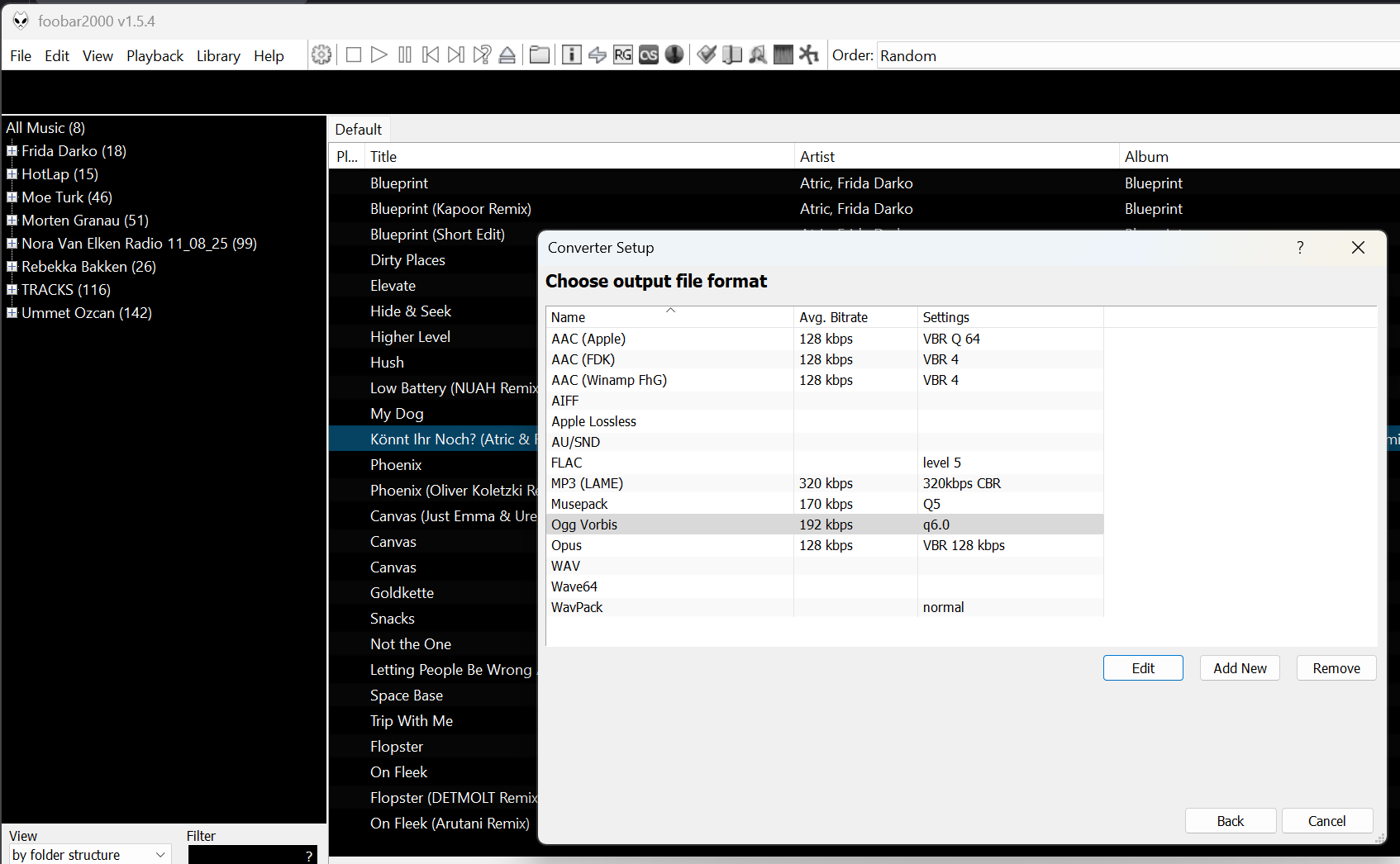Select Apple Lossless output format
1400x864 pixels.
point(825,421)
